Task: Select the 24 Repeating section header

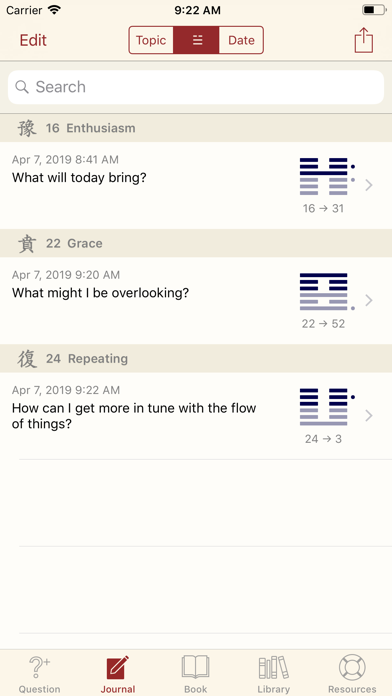Action: 196,359
